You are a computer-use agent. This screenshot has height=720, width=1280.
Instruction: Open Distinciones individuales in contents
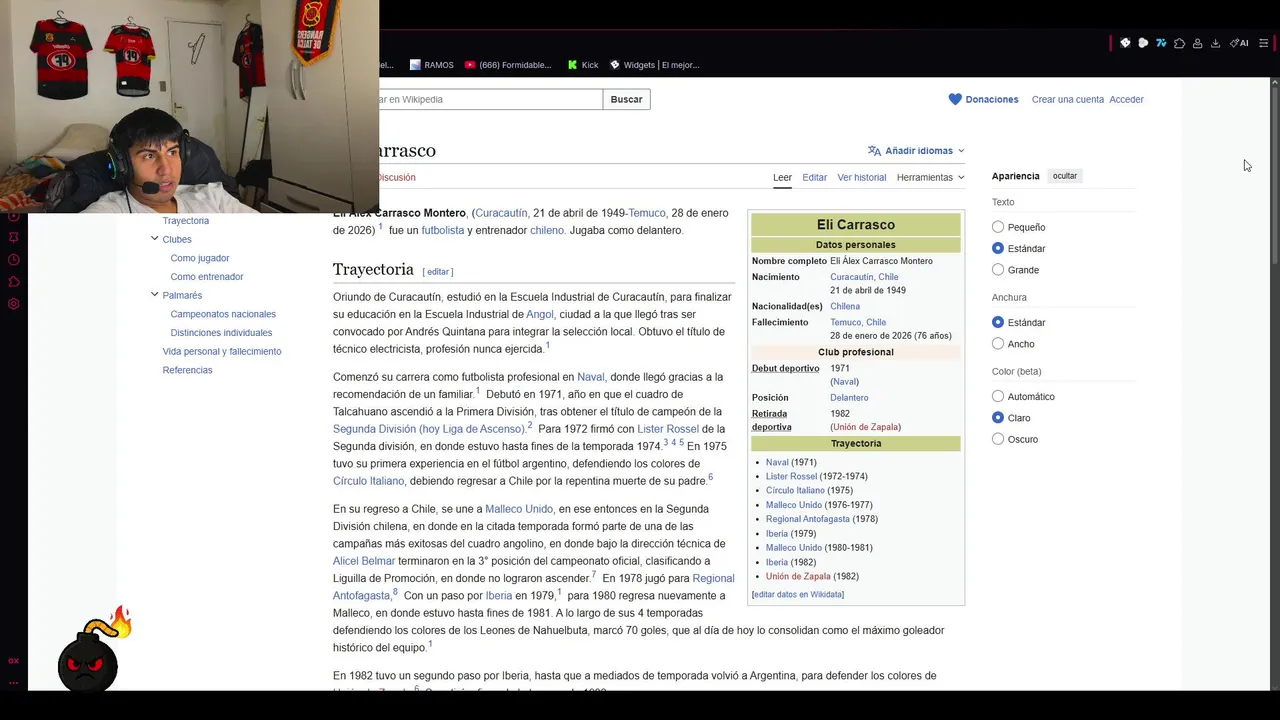(221, 333)
